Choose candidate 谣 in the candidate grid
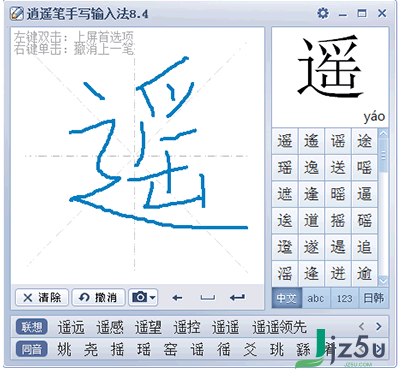 [x=338, y=141]
